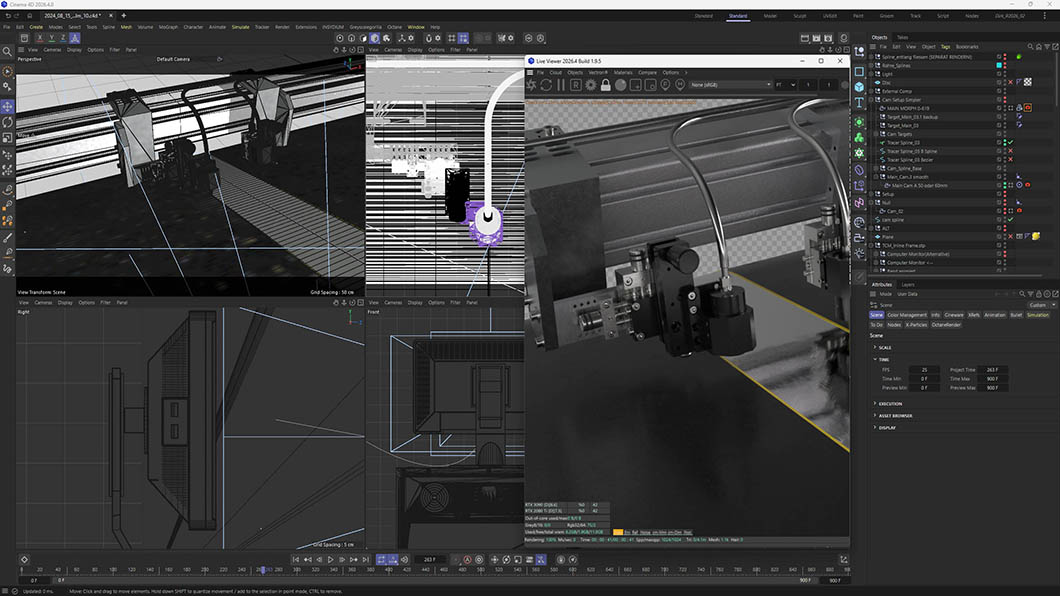
Task: Select the Rotate tool in left toolbar
Action: click(7, 122)
